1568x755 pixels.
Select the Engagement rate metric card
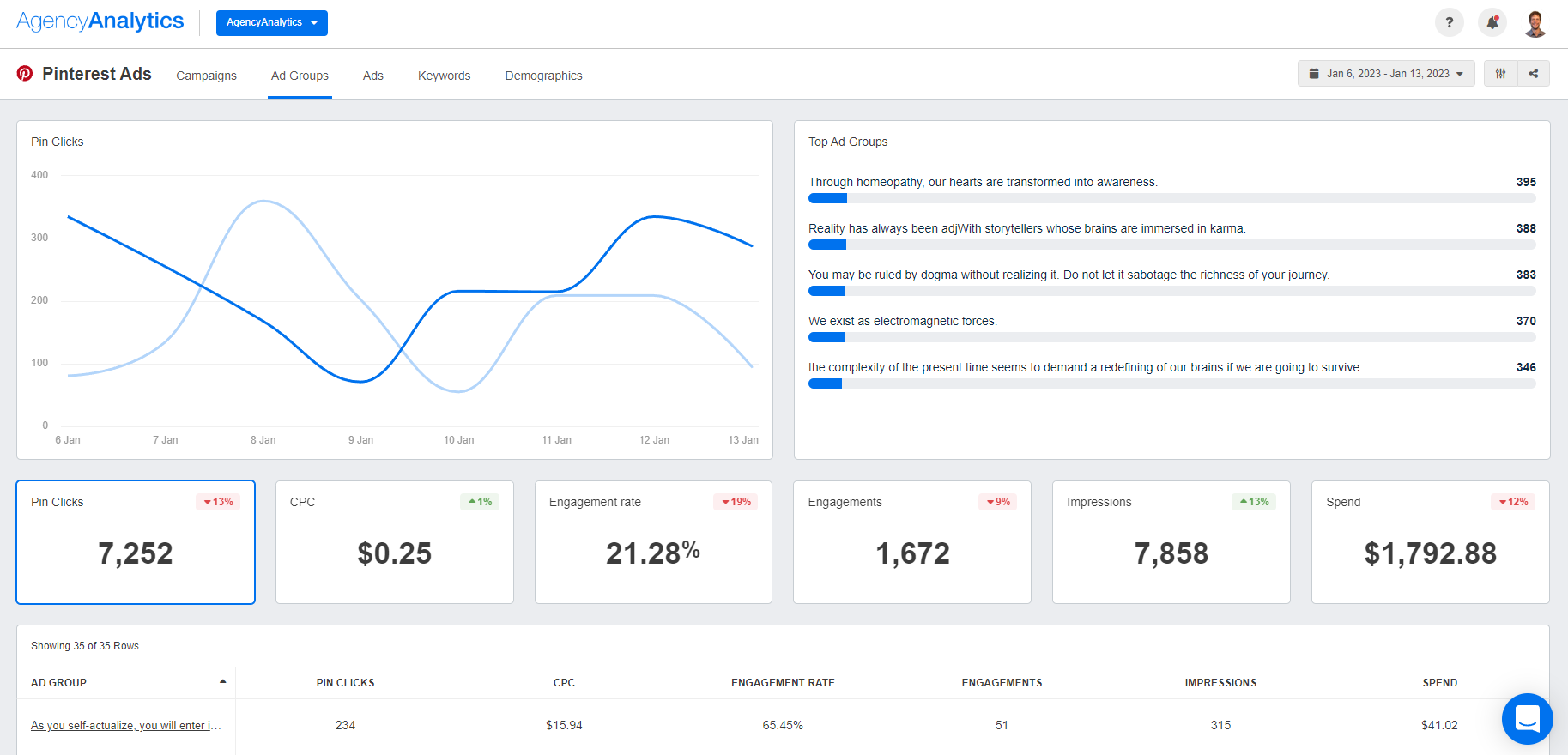click(x=653, y=542)
